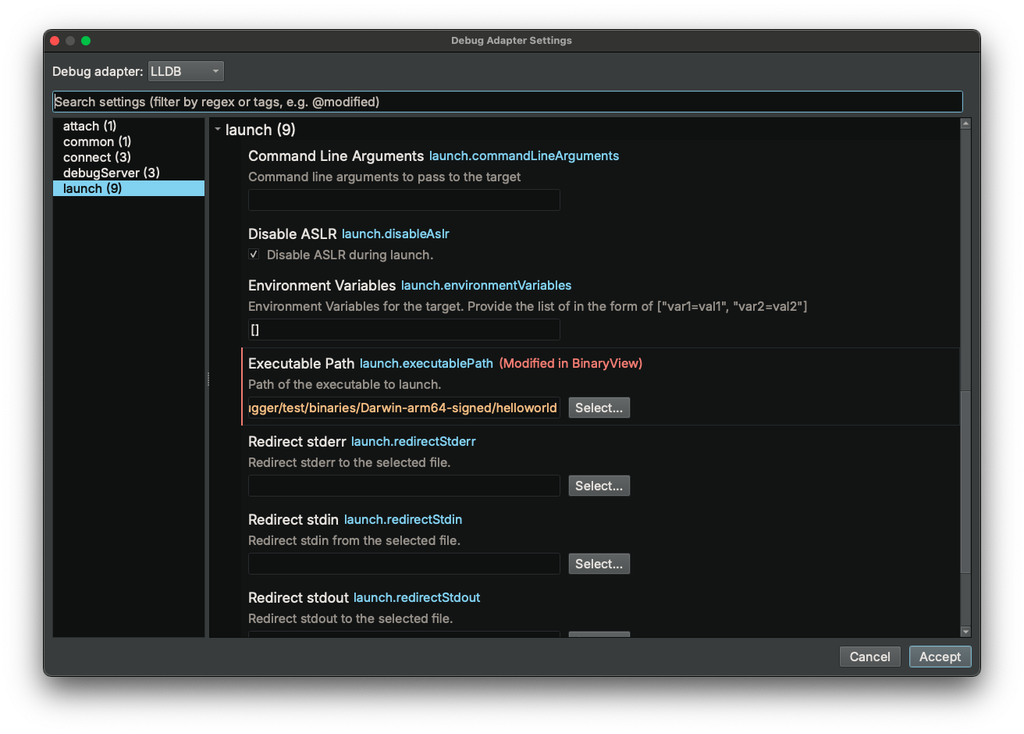Viewport: 1024px width, 734px height.
Task: Click the Command Line Arguments input field
Action: 403,200
